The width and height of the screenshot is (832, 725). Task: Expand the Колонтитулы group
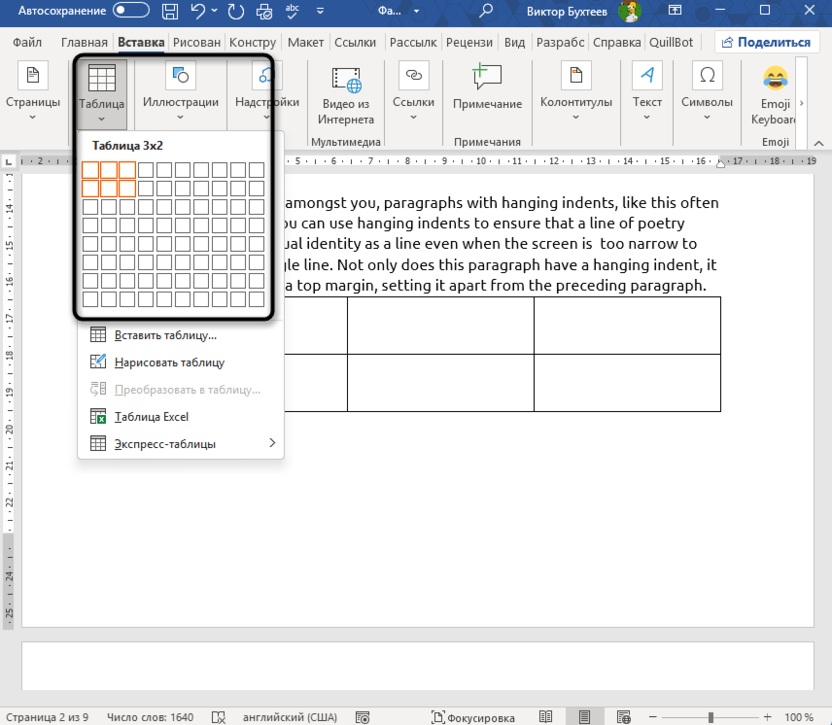(x=576, y=91)
